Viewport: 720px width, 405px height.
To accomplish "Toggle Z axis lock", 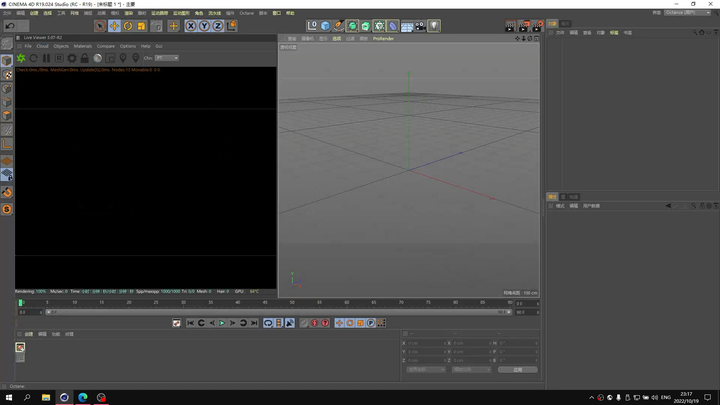I will pos(217,26).
